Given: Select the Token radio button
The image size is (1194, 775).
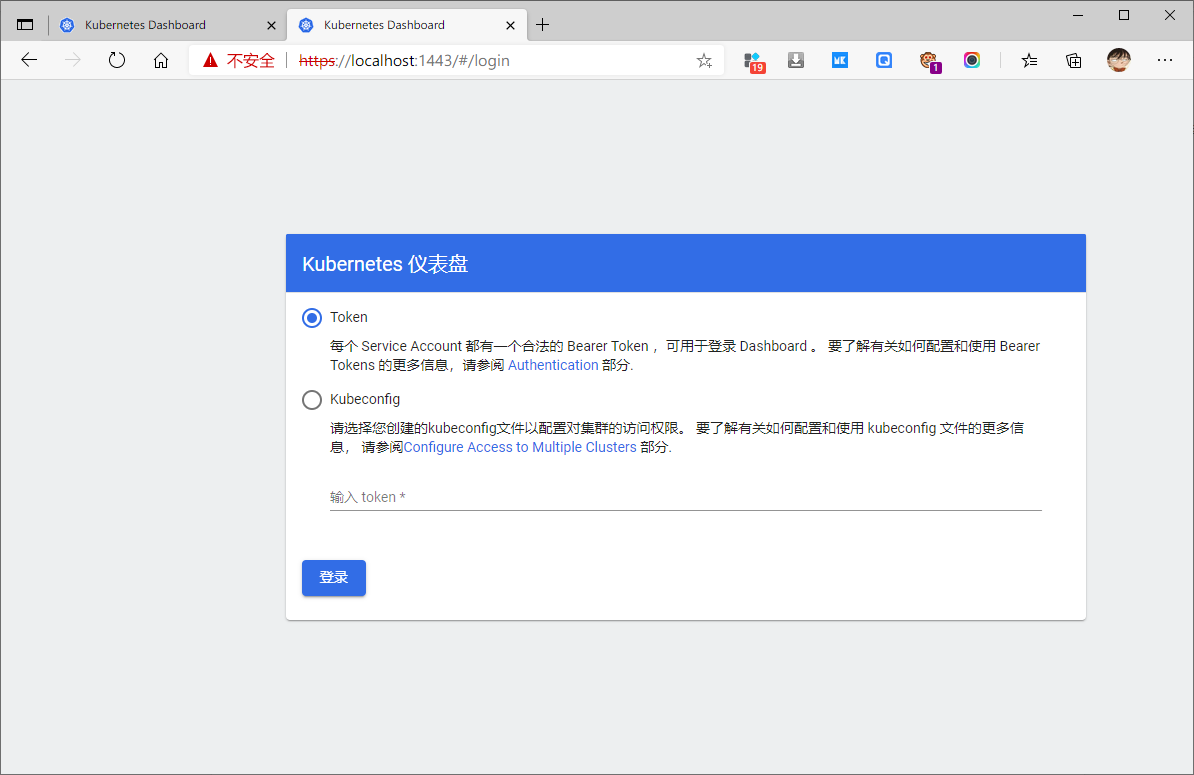Looking at the screenshot, I should point(311,317).
